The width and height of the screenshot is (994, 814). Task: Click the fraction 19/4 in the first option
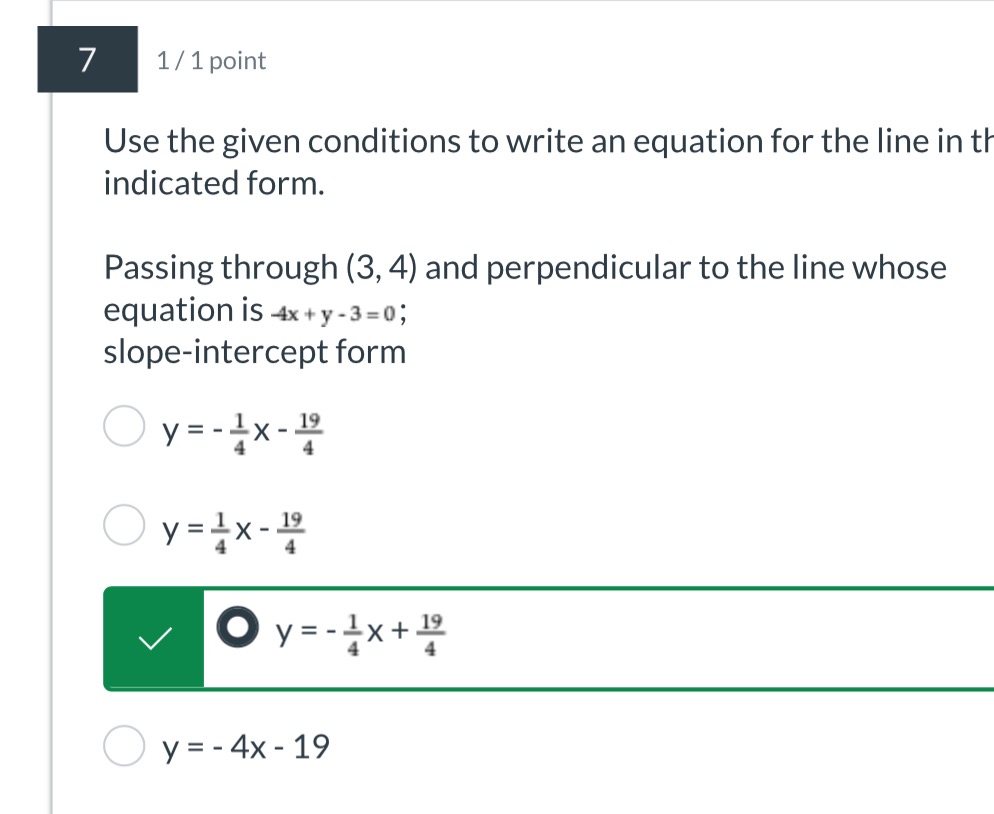coord(309,434)
